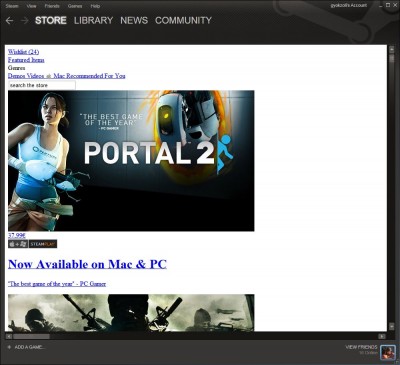Viewport: 400px width, 365px height.
Task: Open the account link at top right
Action: [x=349, y=5]
